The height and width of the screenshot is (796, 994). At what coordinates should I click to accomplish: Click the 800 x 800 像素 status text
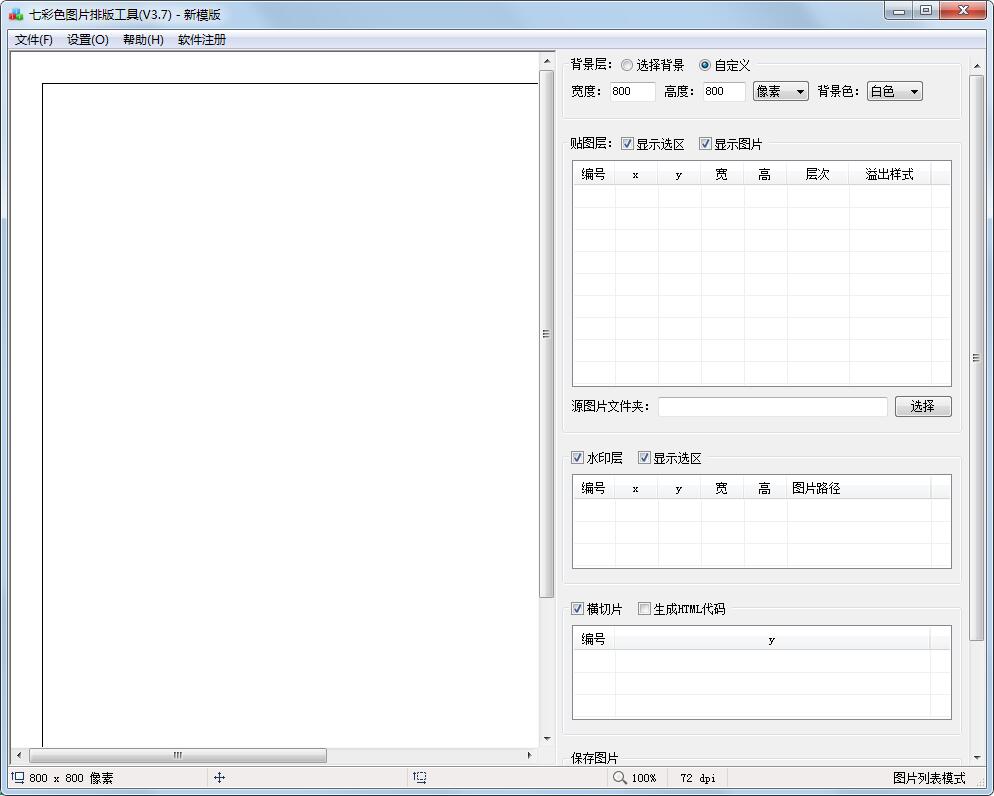click(71, 778)
